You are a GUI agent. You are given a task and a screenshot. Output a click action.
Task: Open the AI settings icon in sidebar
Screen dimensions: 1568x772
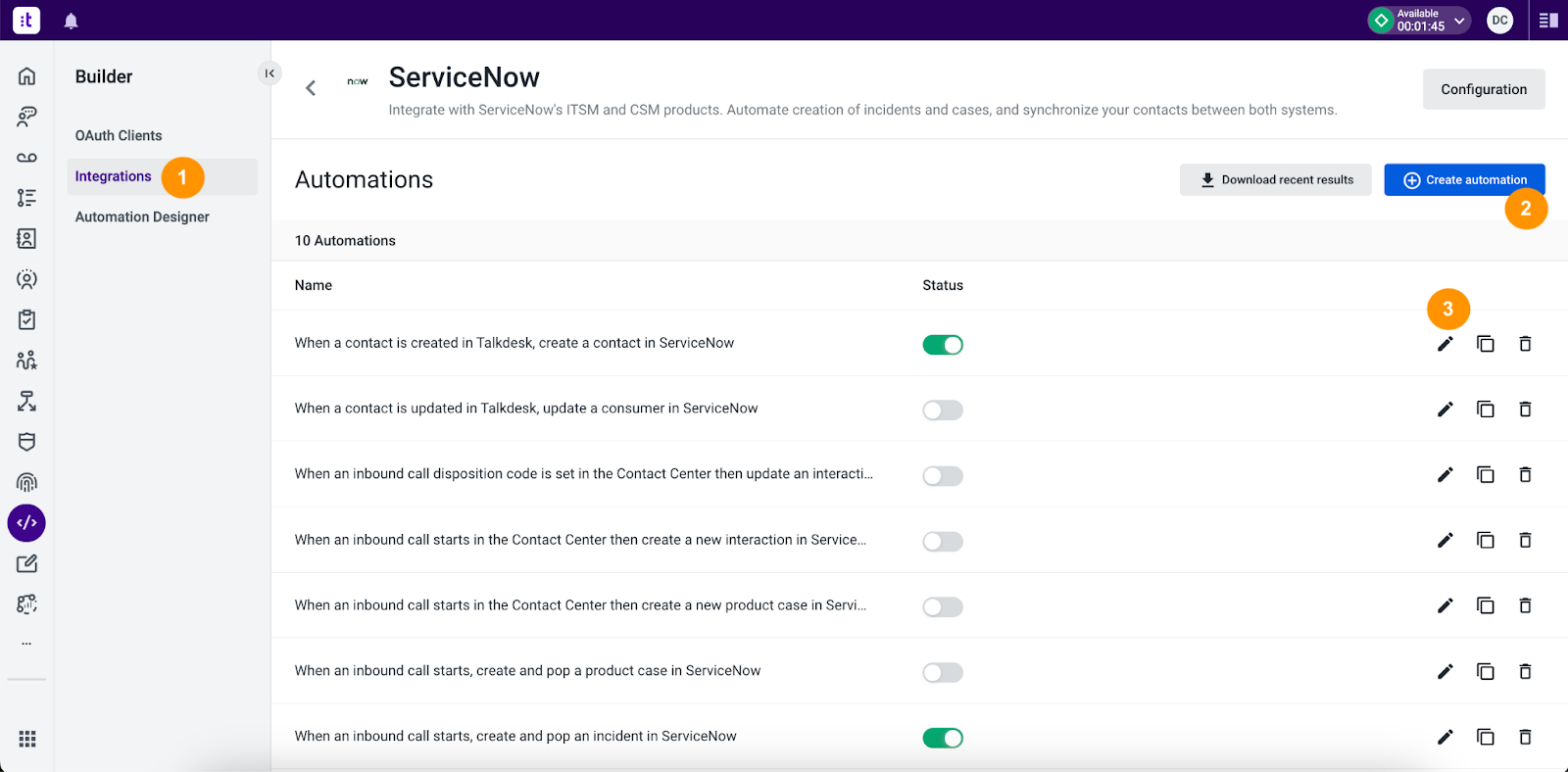[26, 603]
